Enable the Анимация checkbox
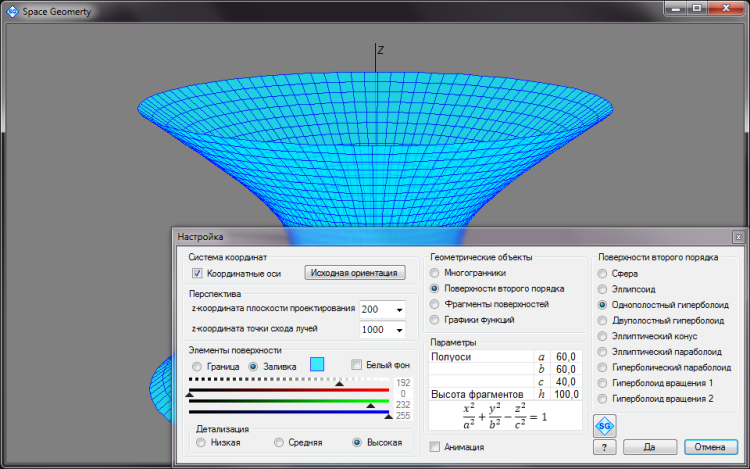This screenshot has width=750, height=469. [x=434, y=447]
